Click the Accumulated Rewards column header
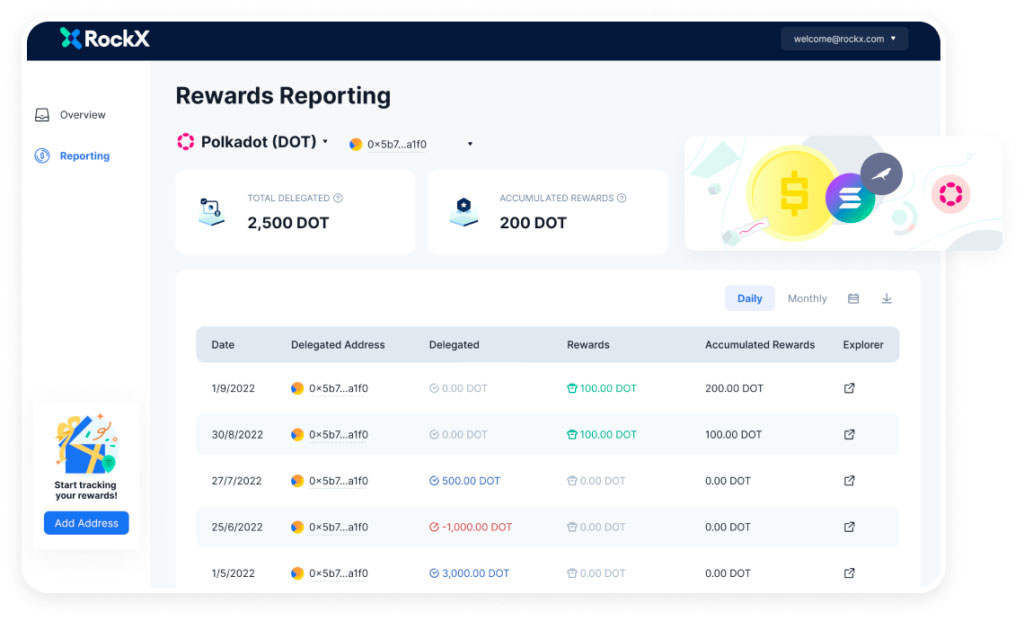This screenshot has height=621, width=1024. (x=760, y=345)
